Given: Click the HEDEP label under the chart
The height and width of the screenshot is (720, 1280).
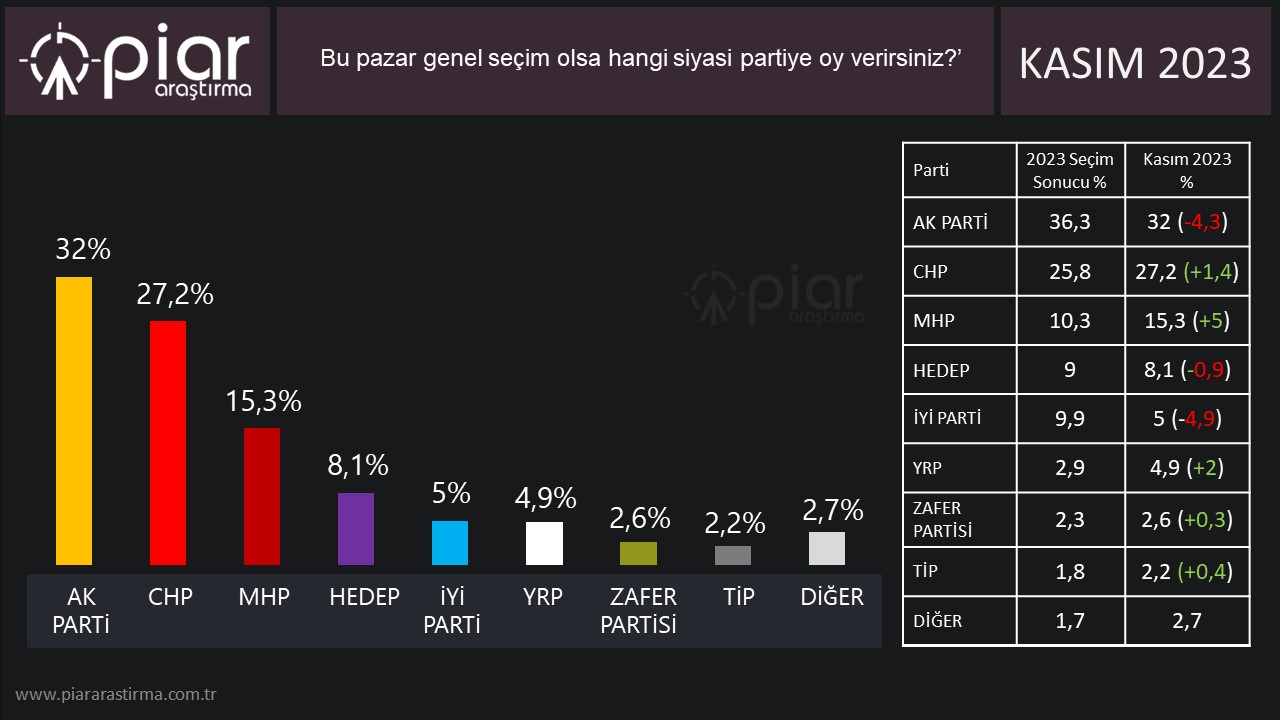Looking at the screenshot, I should pyautogui.click(x=364, y=597).
